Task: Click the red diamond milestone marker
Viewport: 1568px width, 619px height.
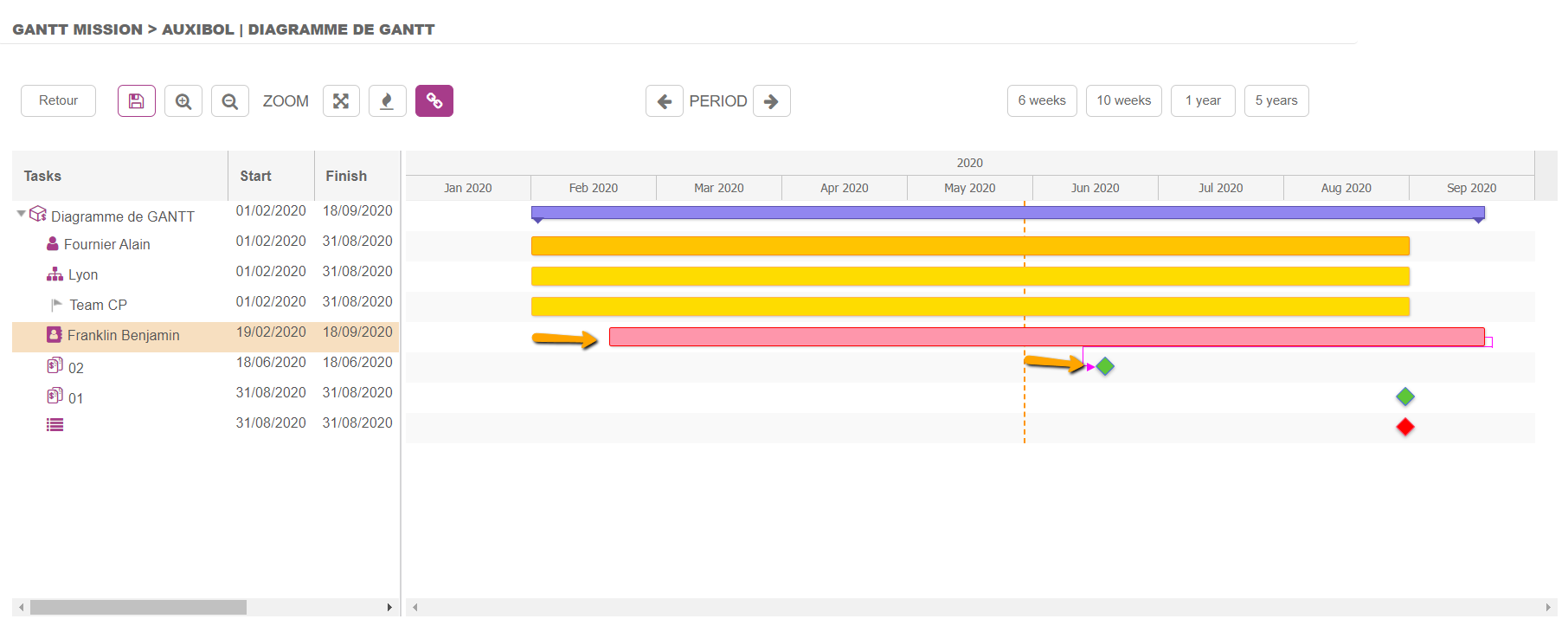Action: pyautogui.click(x=1405, y=427)
